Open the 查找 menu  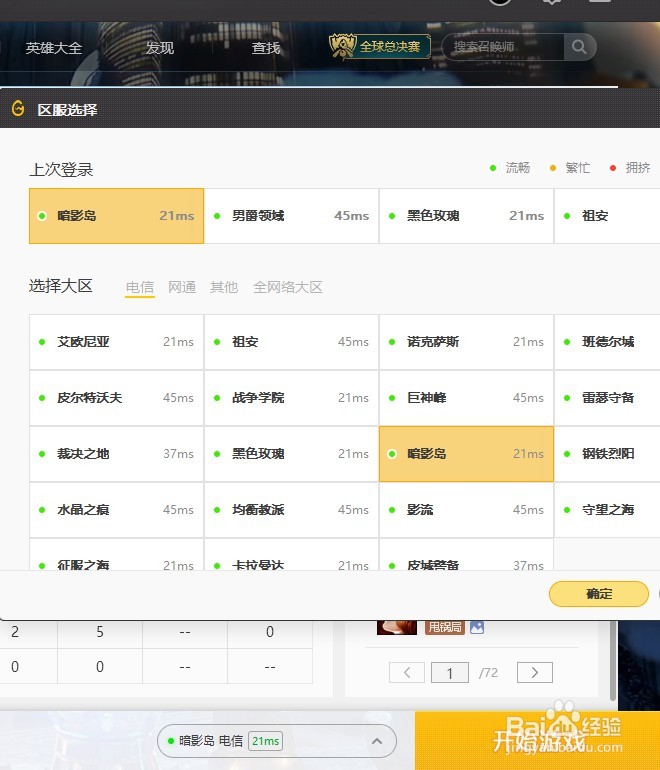266,48
